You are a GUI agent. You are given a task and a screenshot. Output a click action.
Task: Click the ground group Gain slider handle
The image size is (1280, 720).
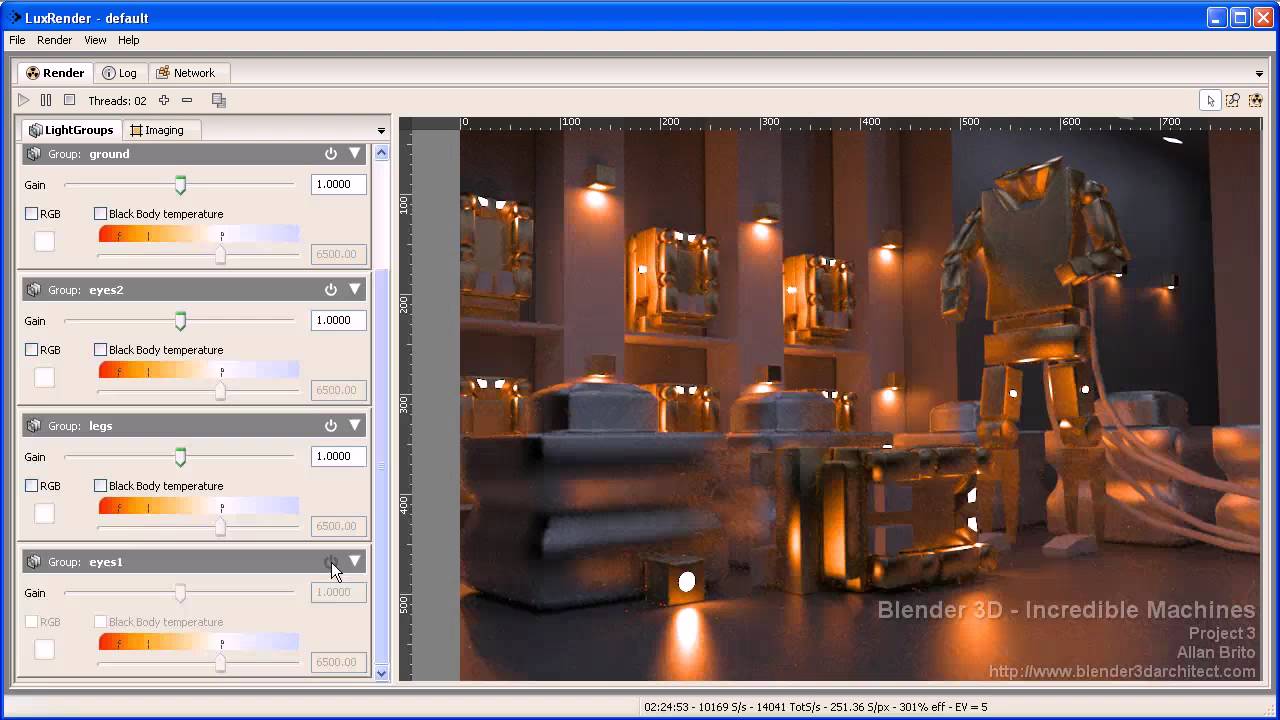[x=181, y=185]
